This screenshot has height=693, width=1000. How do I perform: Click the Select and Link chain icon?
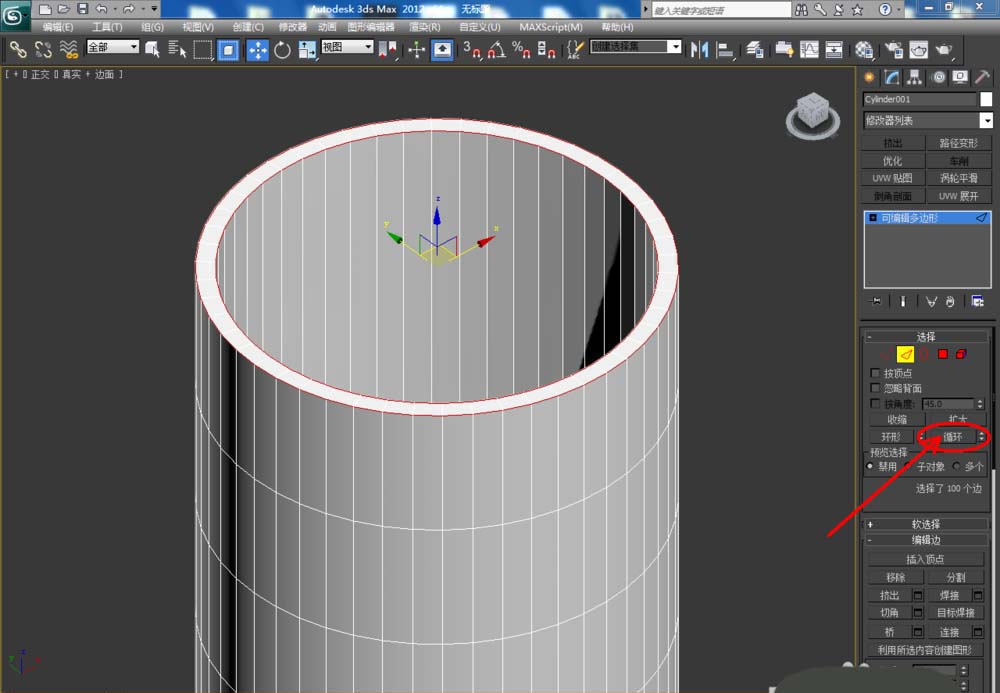18,49
